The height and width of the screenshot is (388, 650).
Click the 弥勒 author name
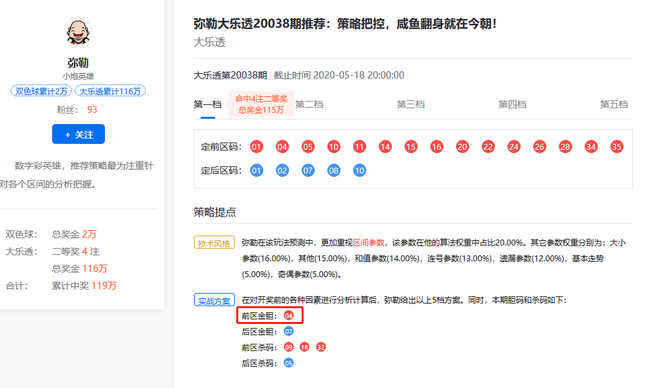click(x=78, y=63)
